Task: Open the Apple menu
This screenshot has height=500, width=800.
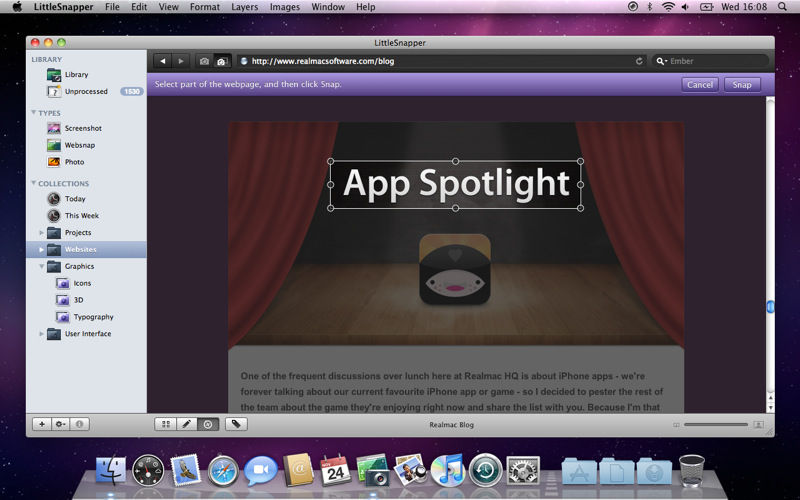Action: pos(17,7)
